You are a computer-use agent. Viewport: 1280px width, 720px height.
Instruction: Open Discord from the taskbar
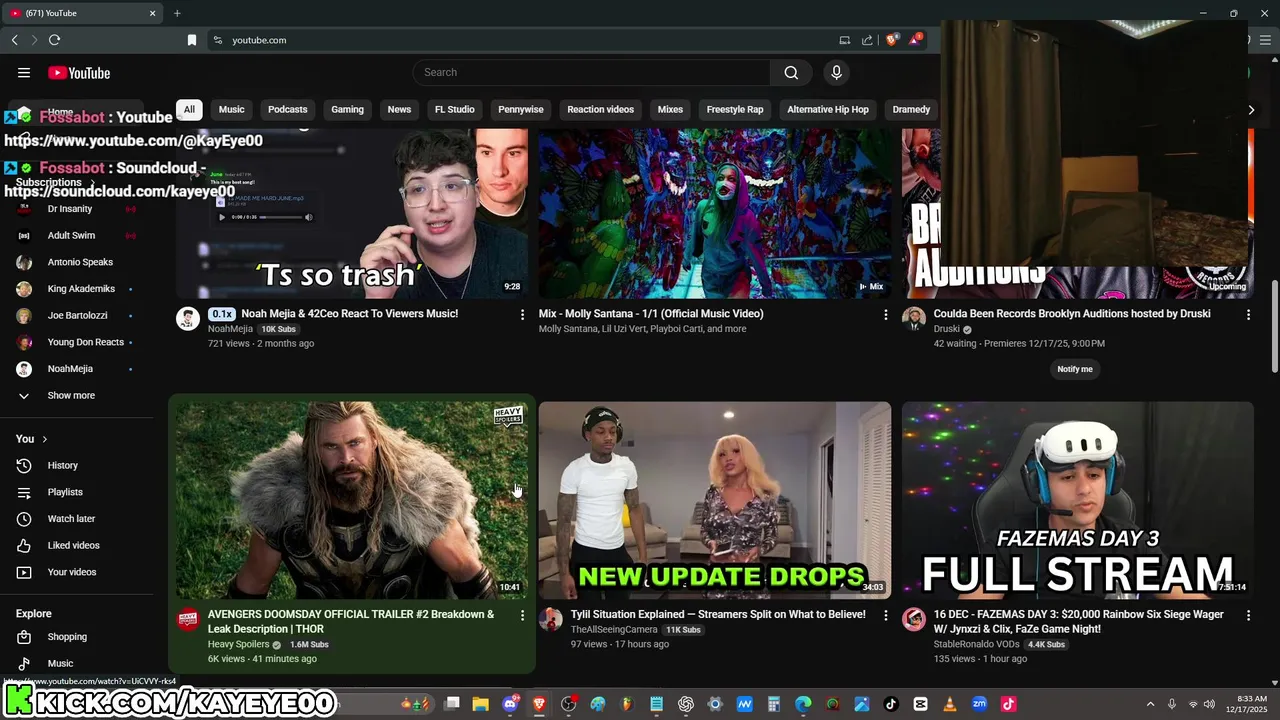[x=511, y=704]
